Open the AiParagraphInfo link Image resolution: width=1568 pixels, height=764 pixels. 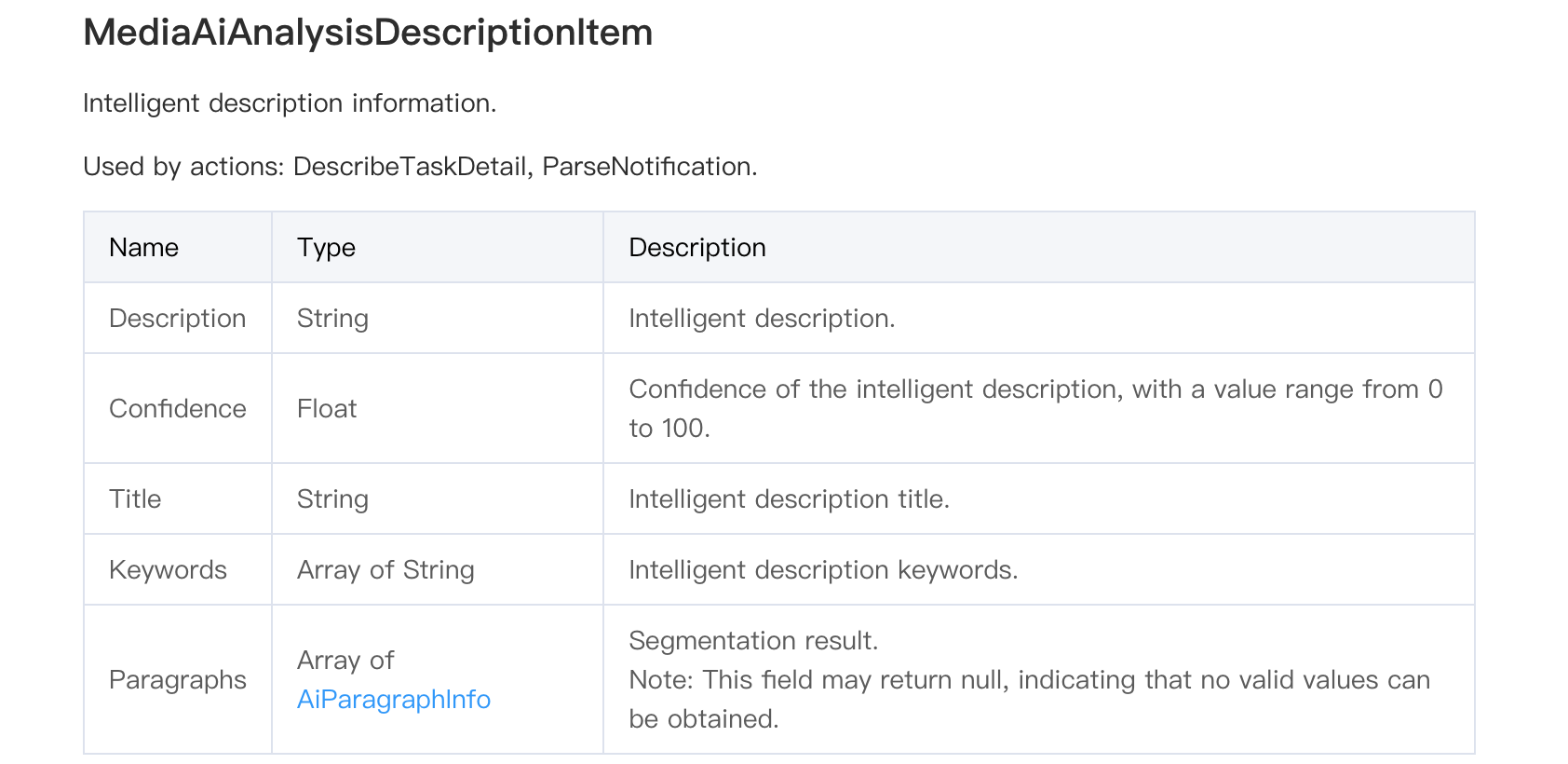[x=393, y=699]
